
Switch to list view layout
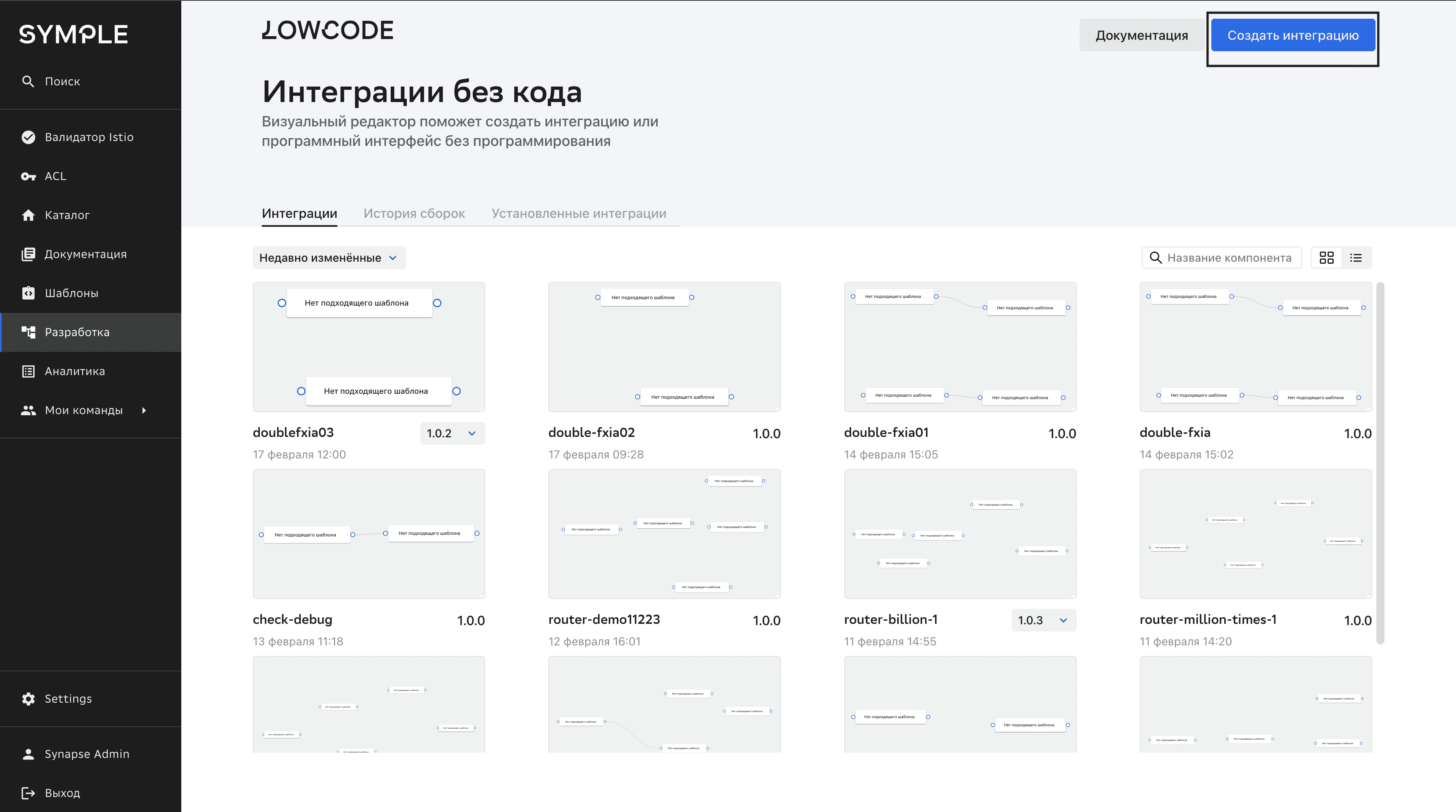[x=1356, y=258]
